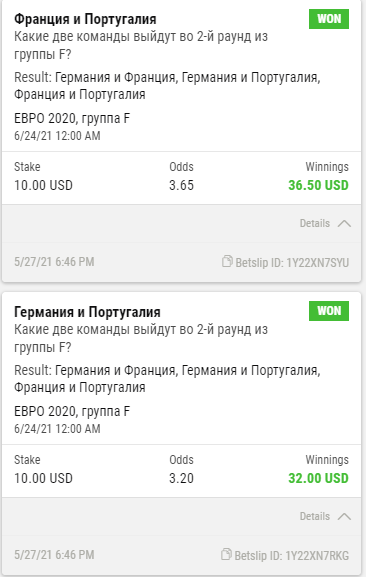Click 36.50 USD winnings amount
The height and width of the screenshot is (577, 366).
point(318,185)
